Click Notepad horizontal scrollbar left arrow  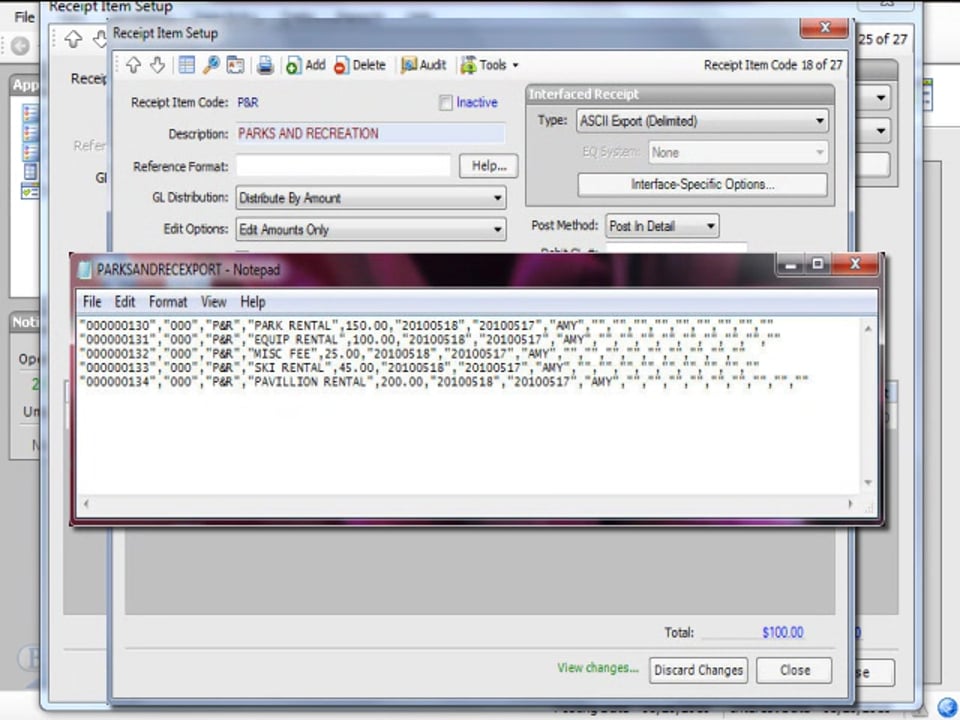click(86, 504)
